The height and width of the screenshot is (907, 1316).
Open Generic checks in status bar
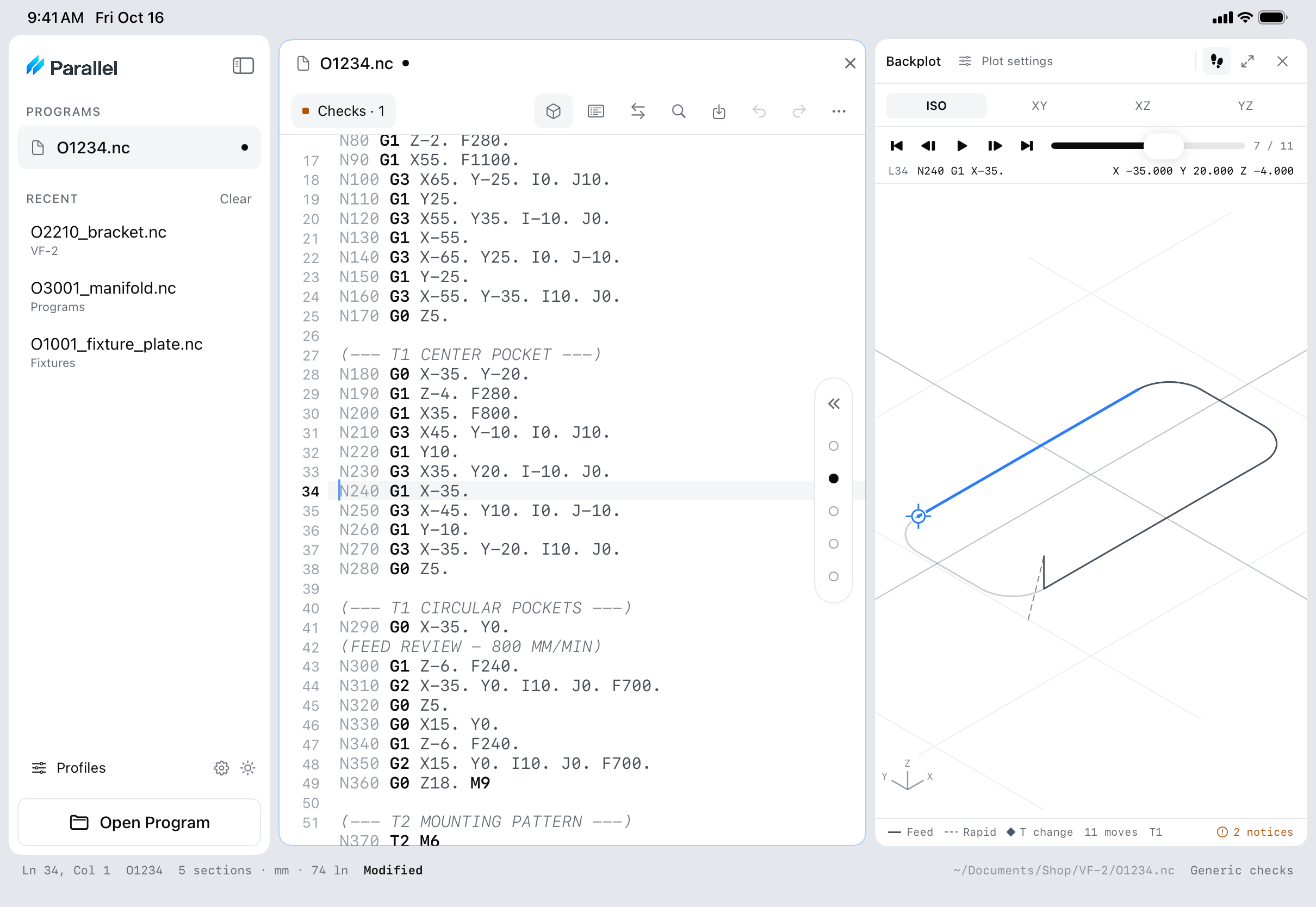1241,870
